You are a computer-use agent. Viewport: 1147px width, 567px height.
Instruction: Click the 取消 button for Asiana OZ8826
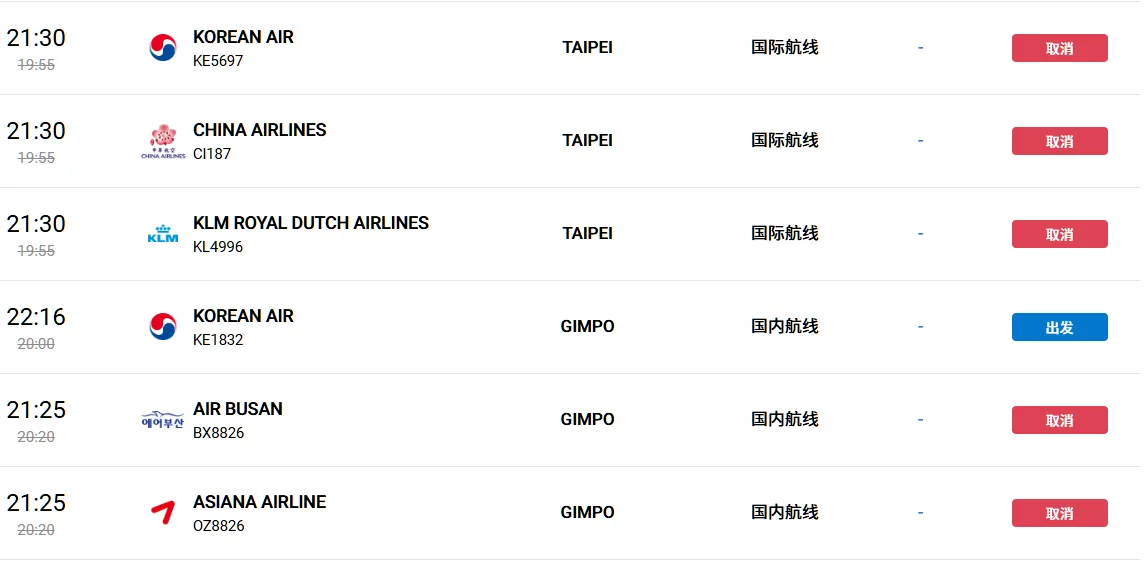click(x=1059, y=513)
